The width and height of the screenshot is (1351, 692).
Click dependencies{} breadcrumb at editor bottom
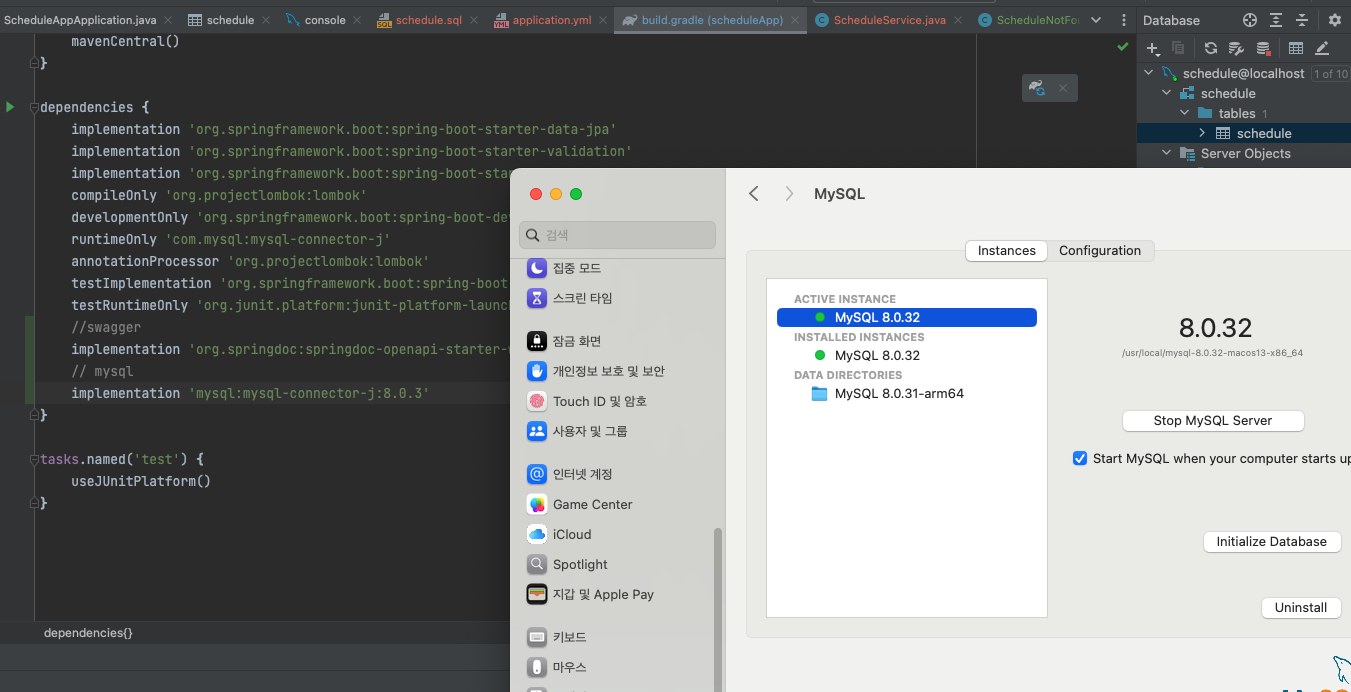88,633
